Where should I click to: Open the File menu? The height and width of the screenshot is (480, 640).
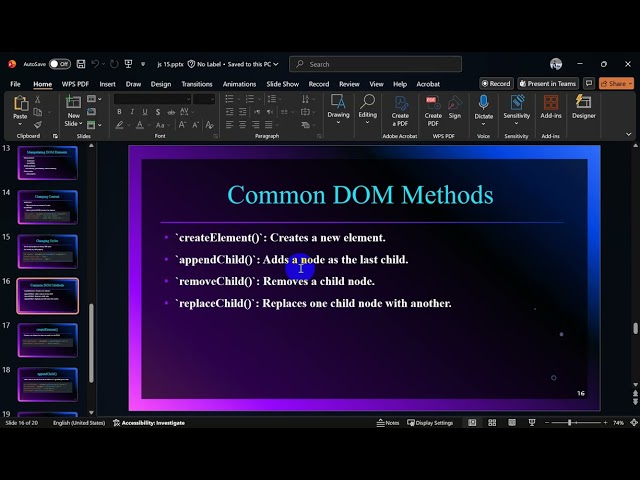[16, 84]
